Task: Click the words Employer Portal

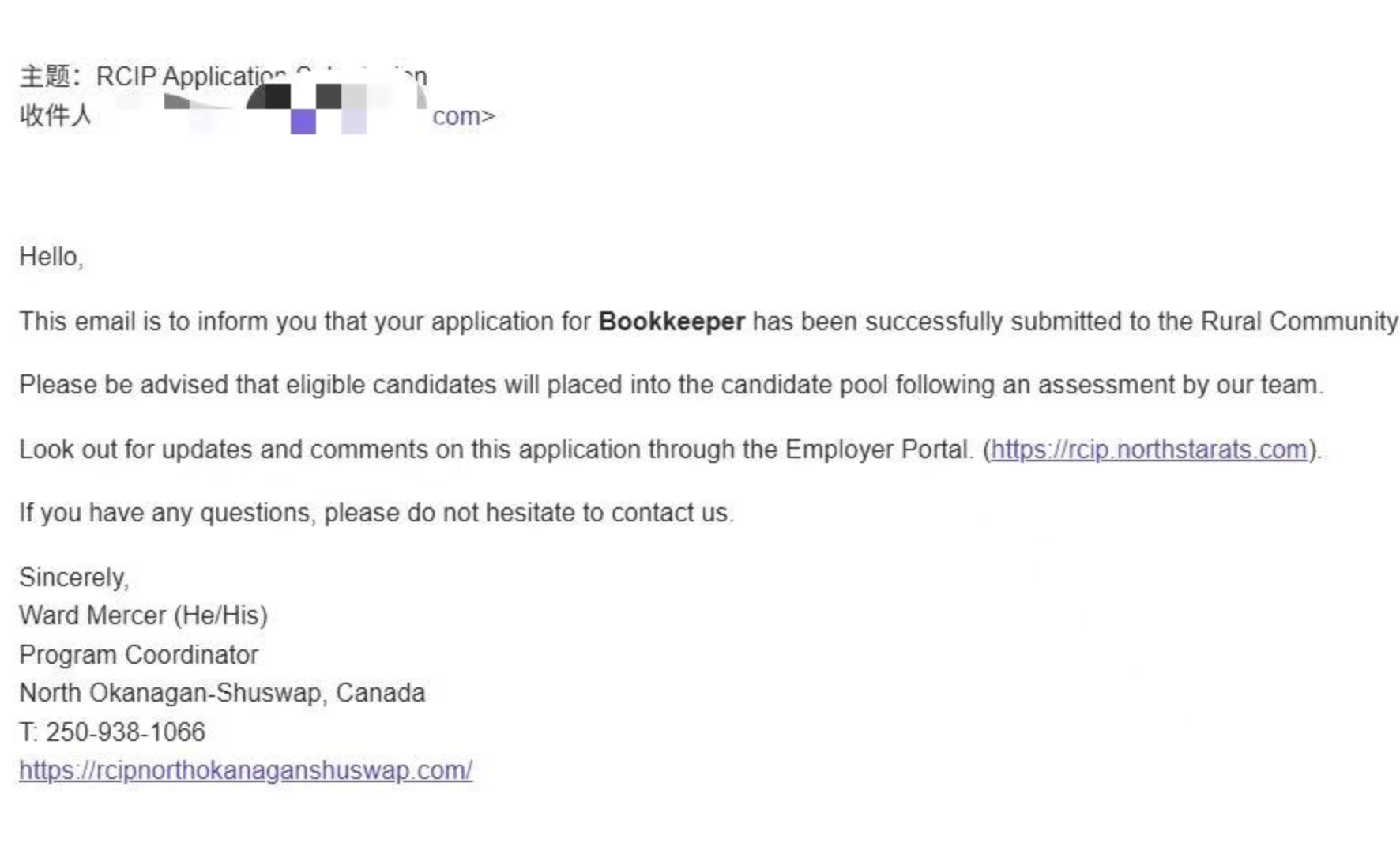Action: coord(877,450)
